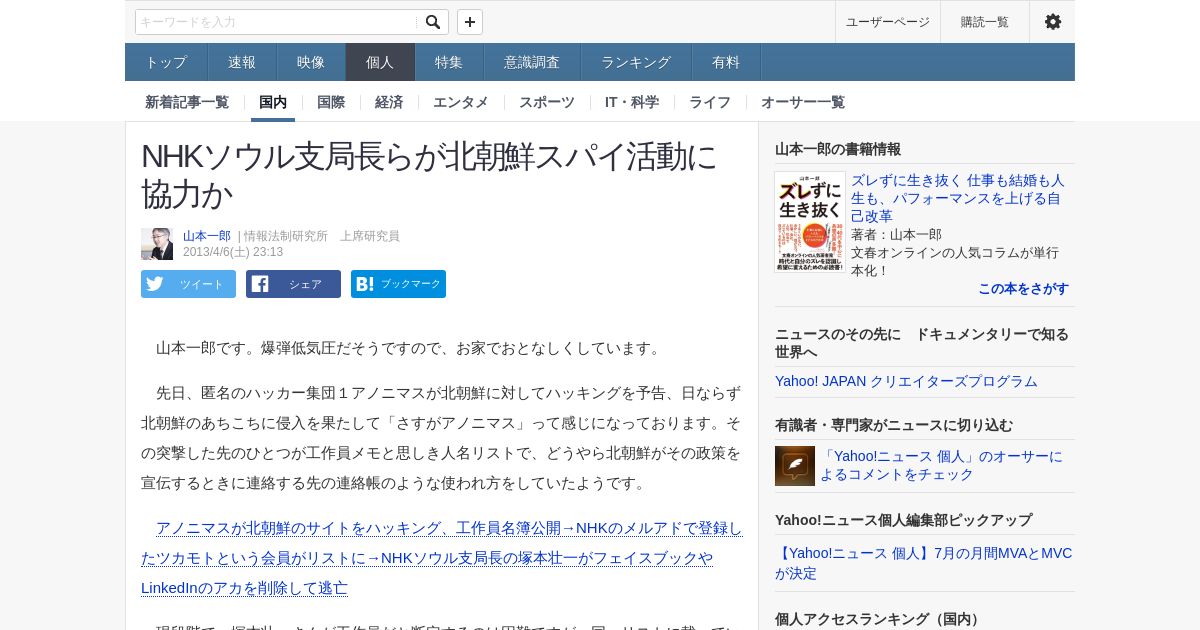The height and width of the screenshot is (630, 1200).
Task: Click the author's avatar photo
Action: 157,244
